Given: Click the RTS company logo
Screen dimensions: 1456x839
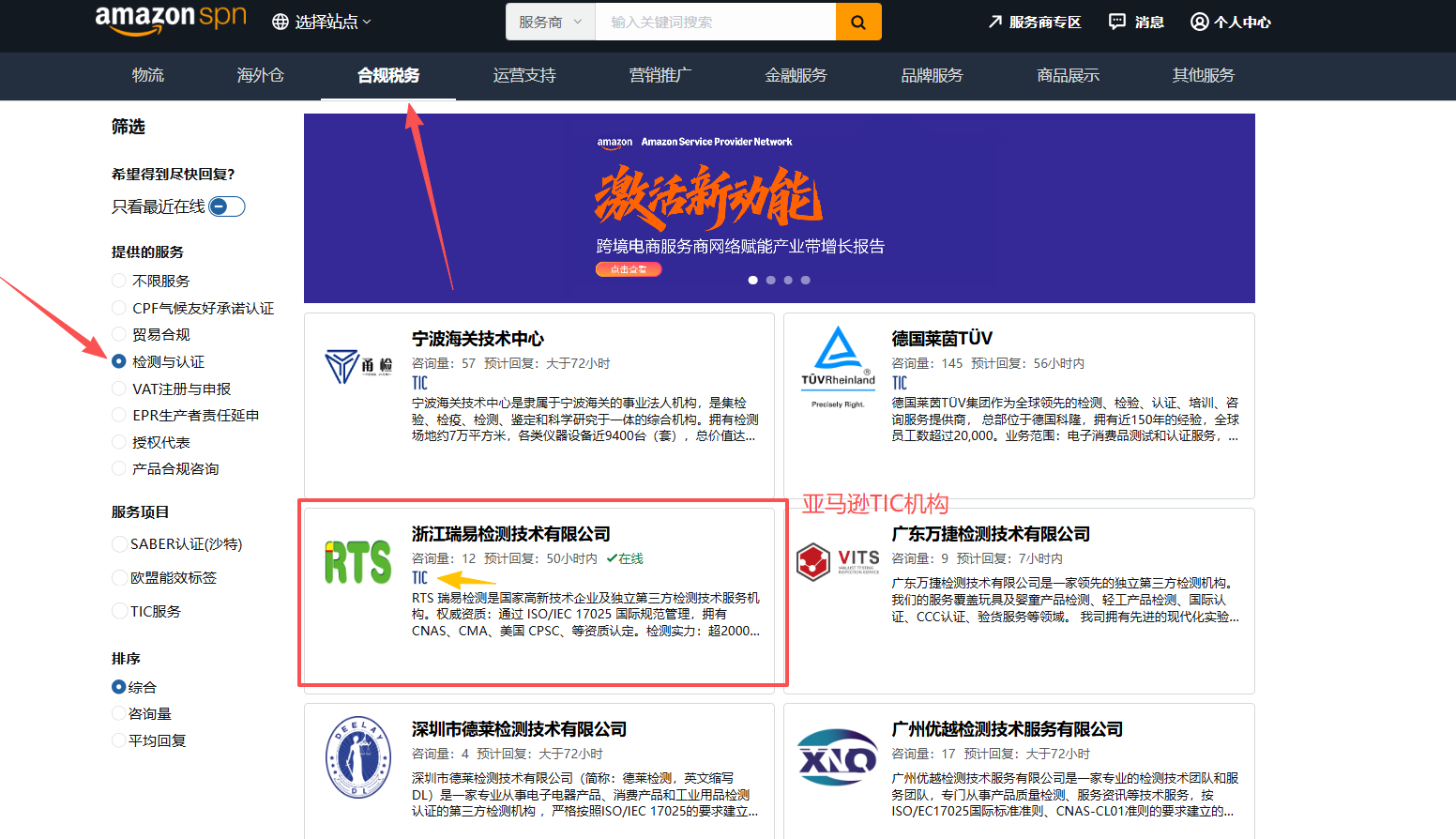Looking at the screenshot, I should coord(357,562).
